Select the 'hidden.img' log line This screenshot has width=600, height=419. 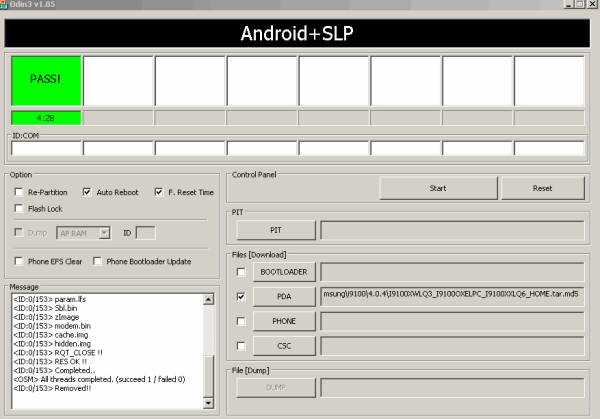(52, 344)
